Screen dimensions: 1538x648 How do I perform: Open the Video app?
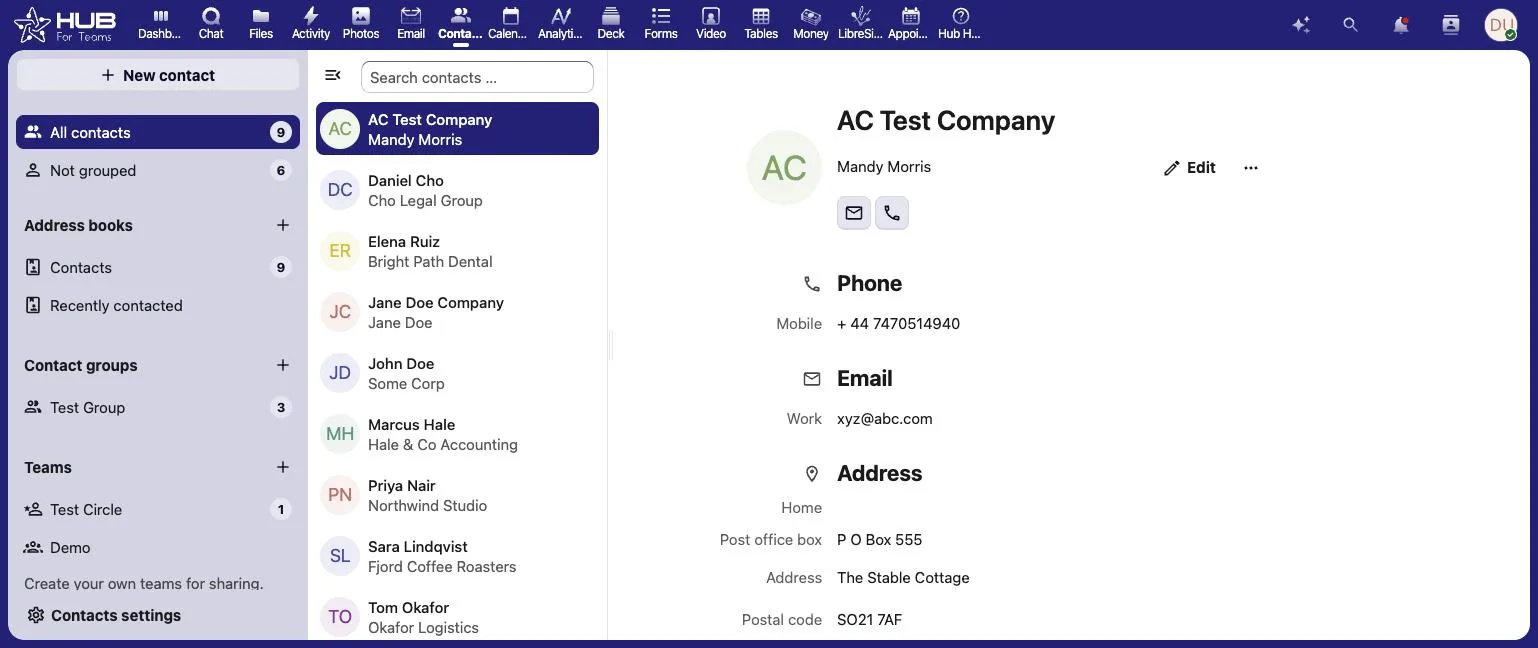pos(711,24)
